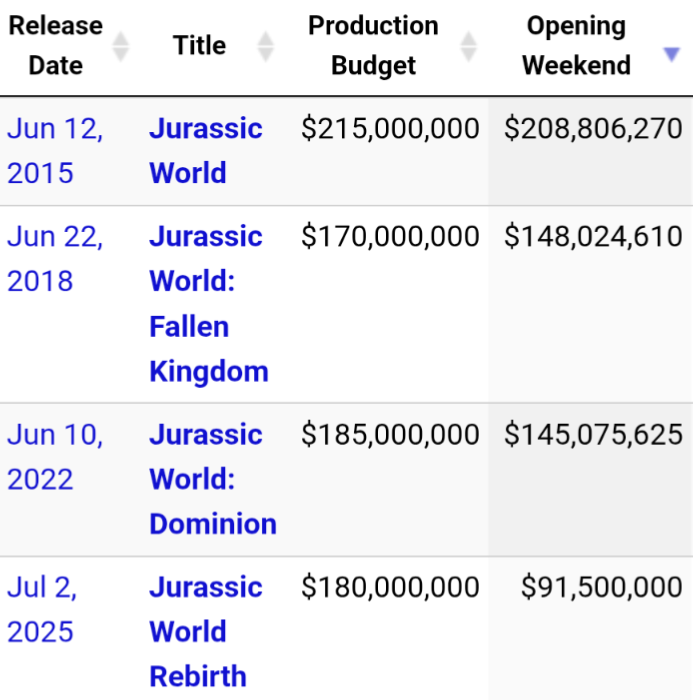This screenshot has width=693, height=700.
Task: Open Jurassic World: Dominion link
Action: 212,479
